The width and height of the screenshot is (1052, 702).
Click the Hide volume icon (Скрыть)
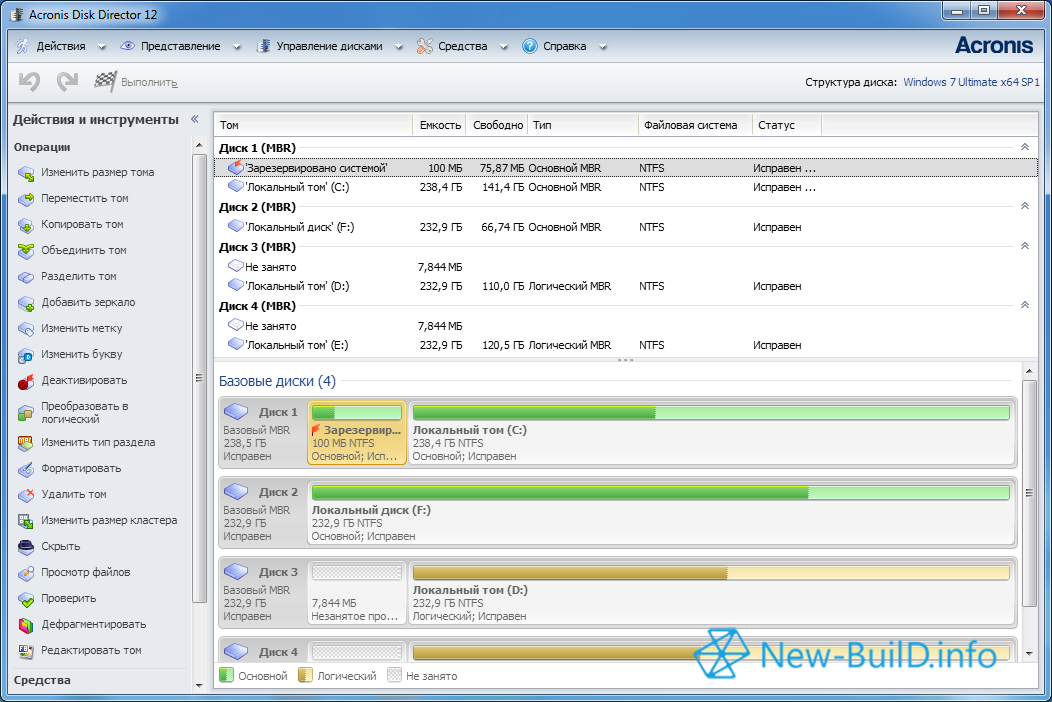click(x=26, y=547)
